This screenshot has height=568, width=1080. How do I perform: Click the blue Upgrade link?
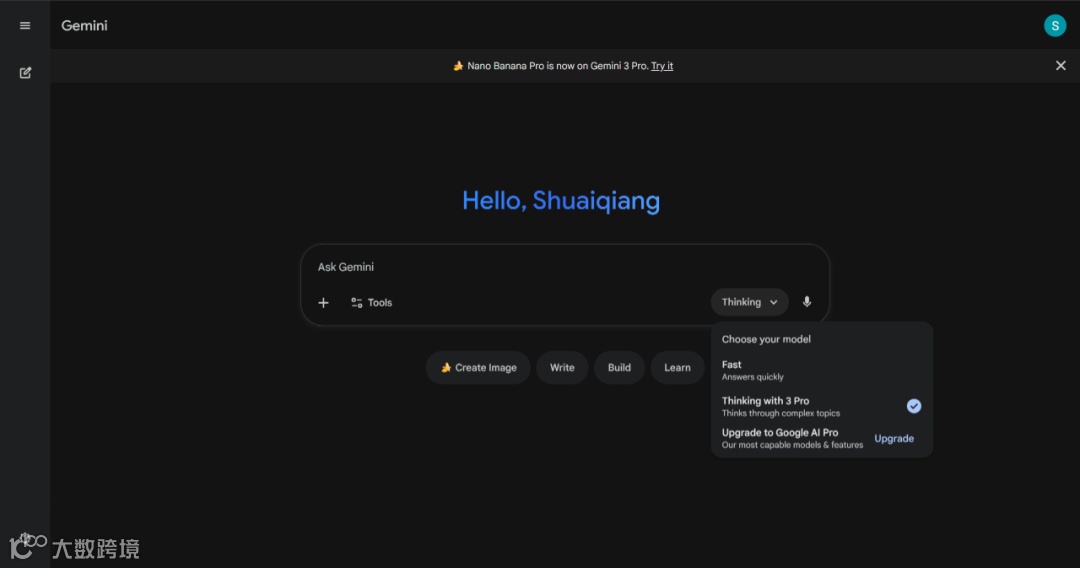(x=894, y=439)
